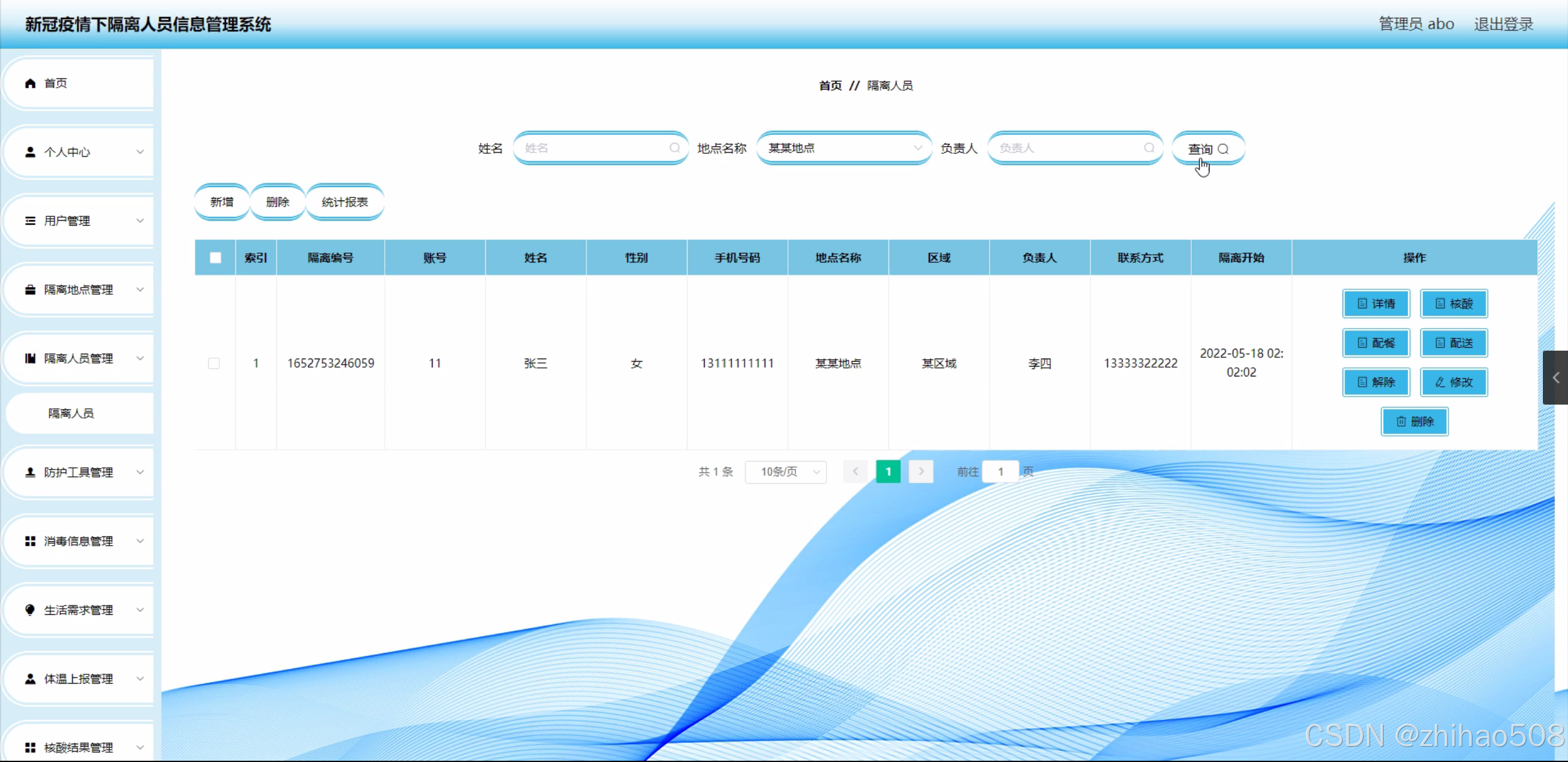
Task: Open 消毒信息管理 in the sidebar
Action: pyautogui.click(x=78, y=541)
